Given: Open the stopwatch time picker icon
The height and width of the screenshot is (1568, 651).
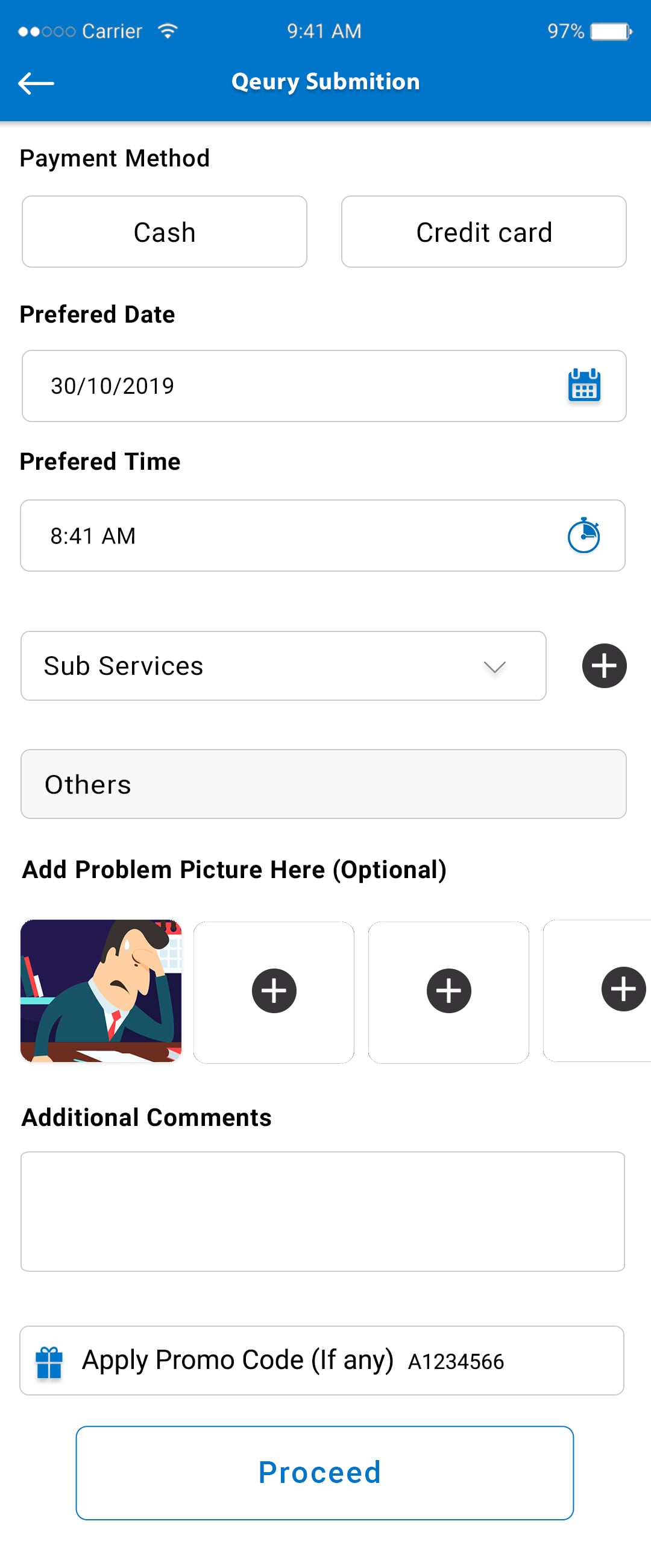Looking at the screenshot, I should [583, 536].
